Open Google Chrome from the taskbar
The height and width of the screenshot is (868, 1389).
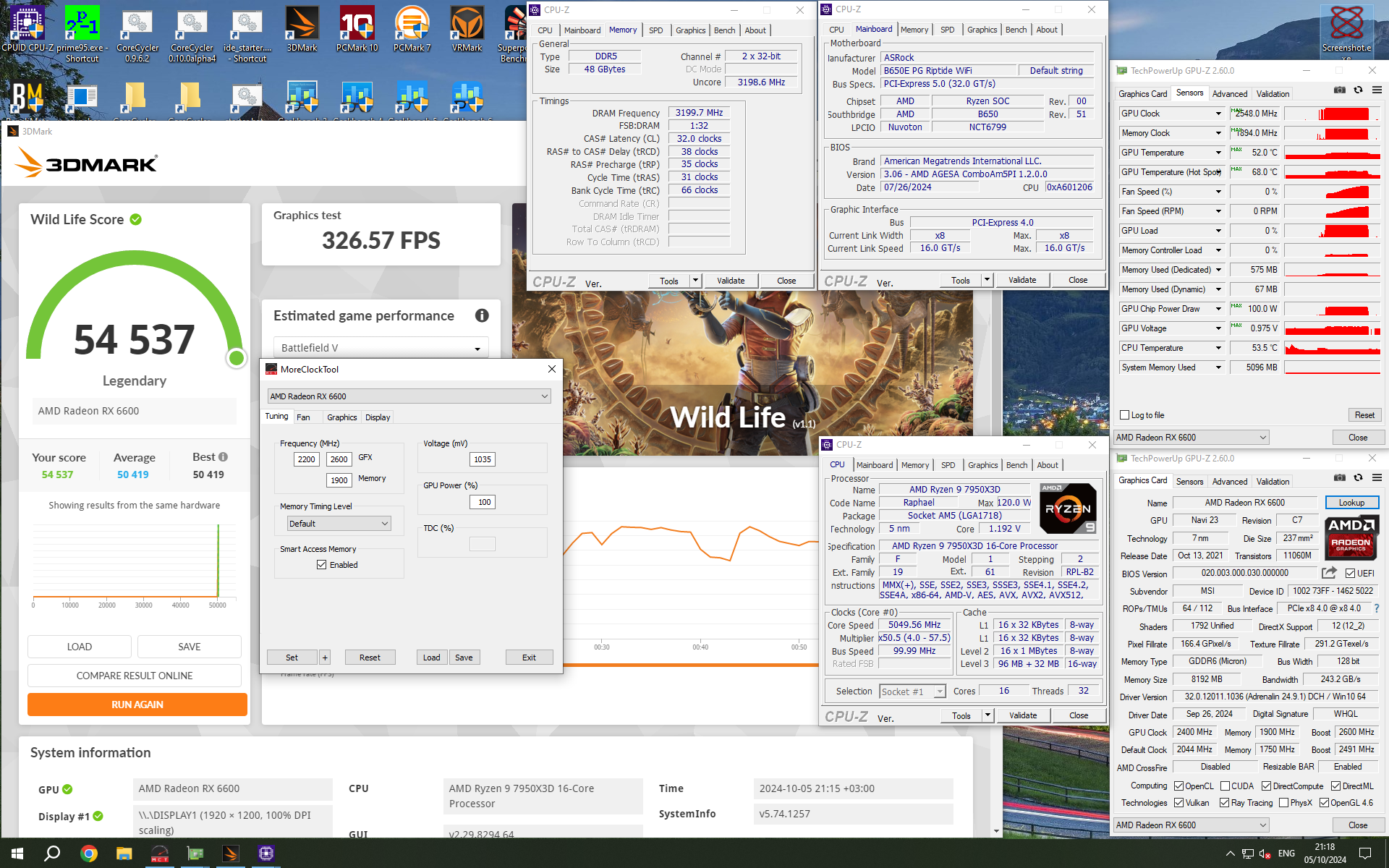89,854
